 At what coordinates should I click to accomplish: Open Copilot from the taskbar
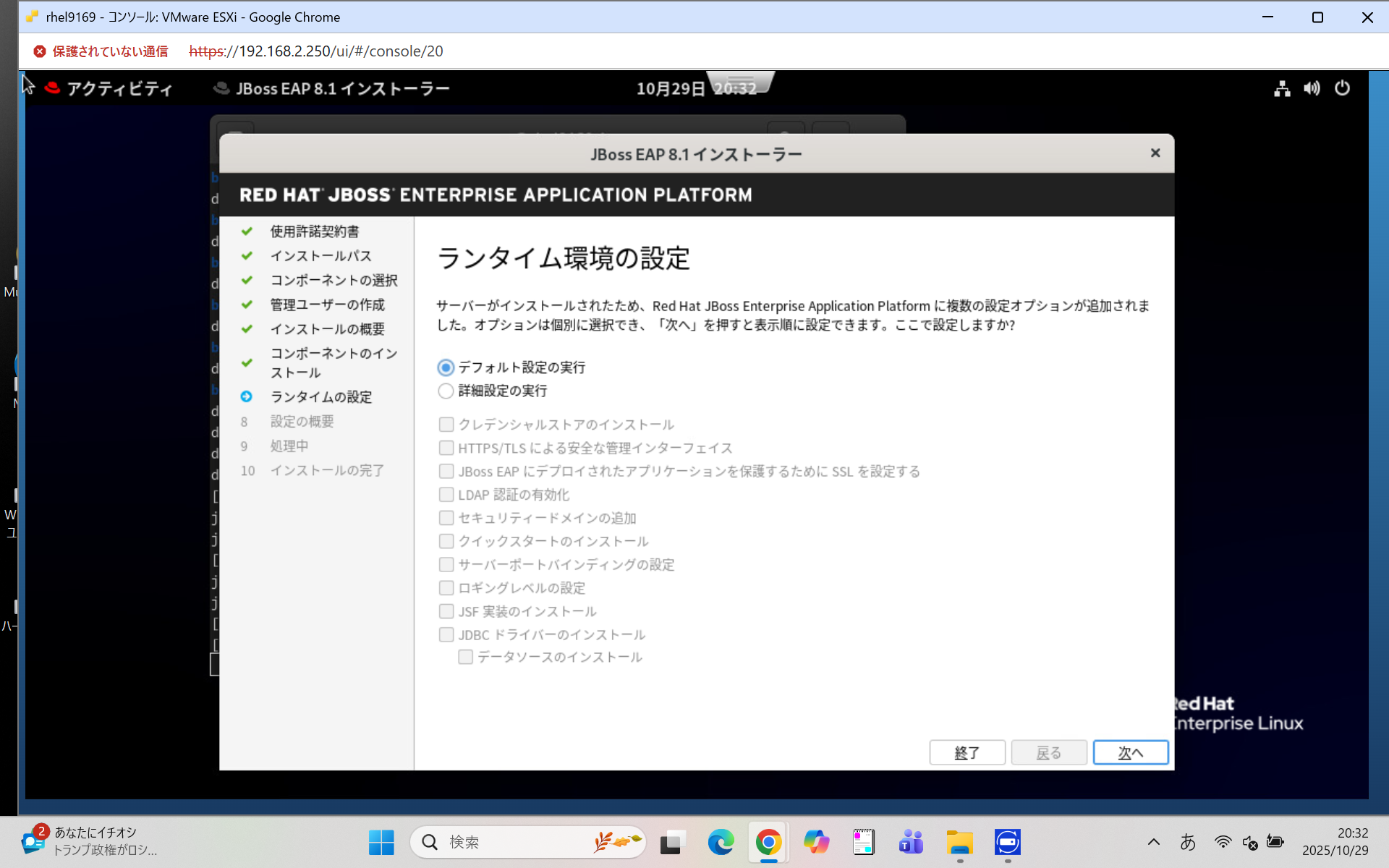pyautogui.click(x=817, y=842)
